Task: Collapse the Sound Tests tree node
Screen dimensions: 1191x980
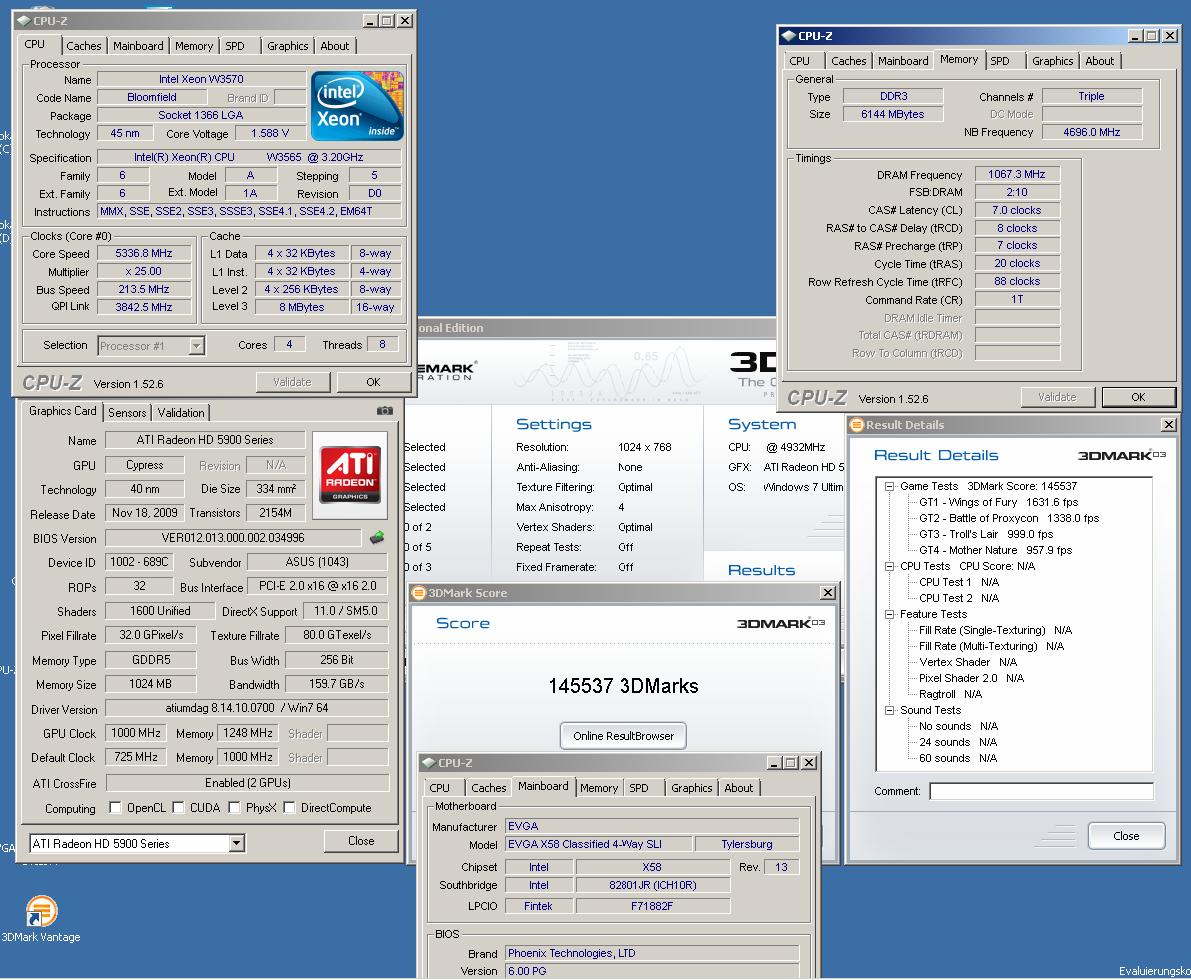Action: tap(889, 710)
